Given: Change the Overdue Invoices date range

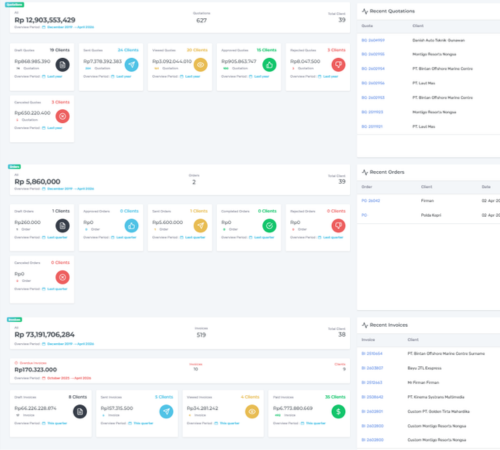Looking at the screenshot, I should pos(69,378).
